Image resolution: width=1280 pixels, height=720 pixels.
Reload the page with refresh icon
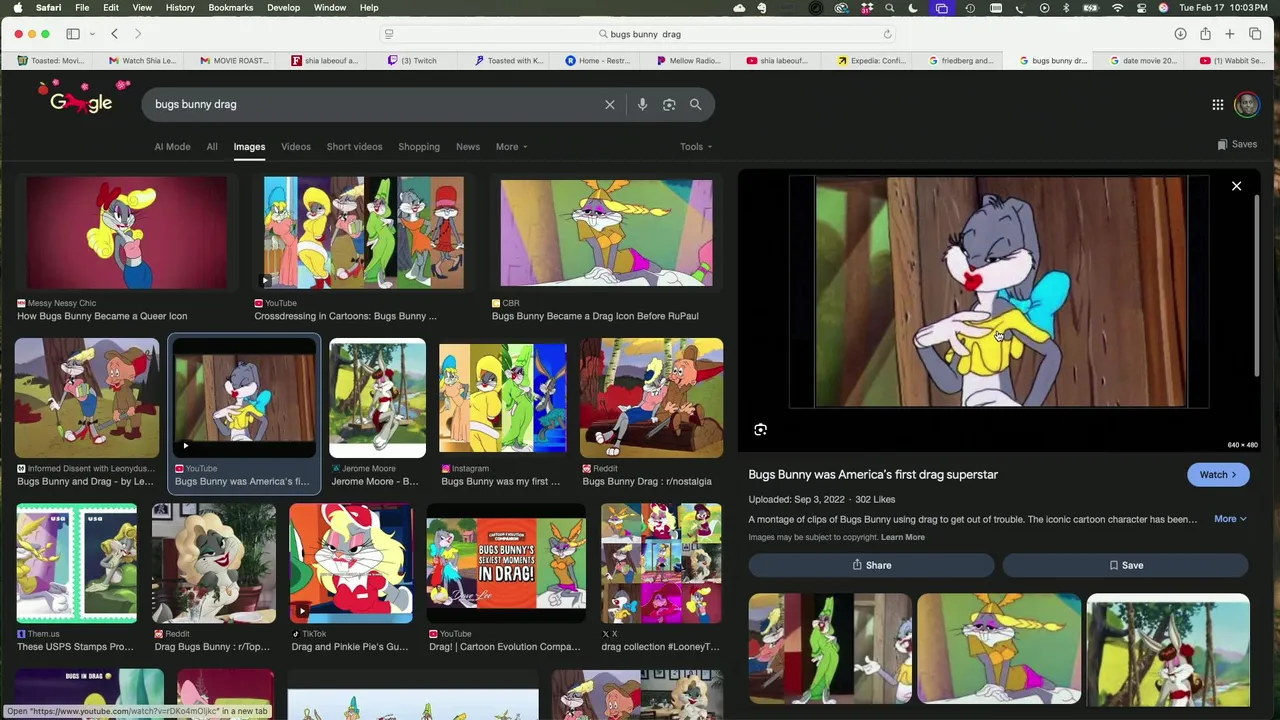887,34
